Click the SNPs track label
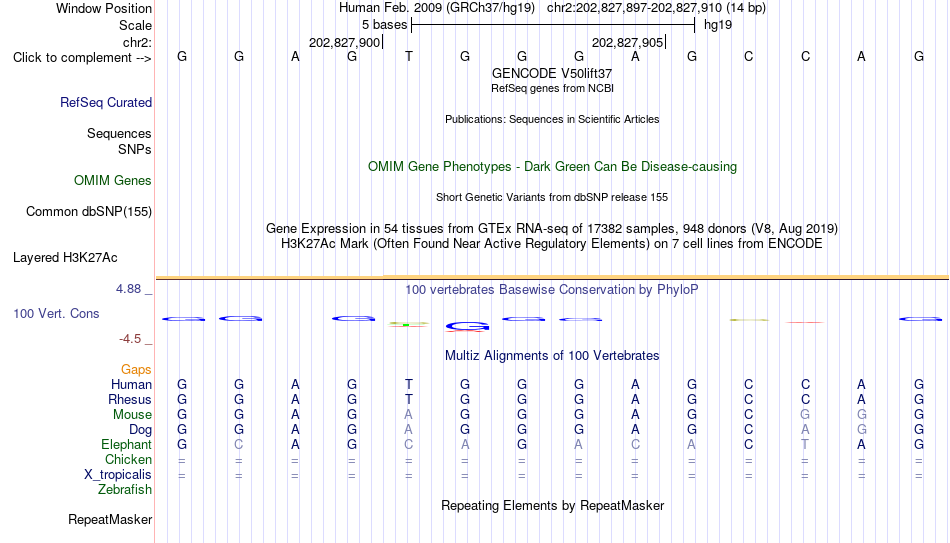The width and height of the screenshot is (950, 543). click(x=135, y=149)
